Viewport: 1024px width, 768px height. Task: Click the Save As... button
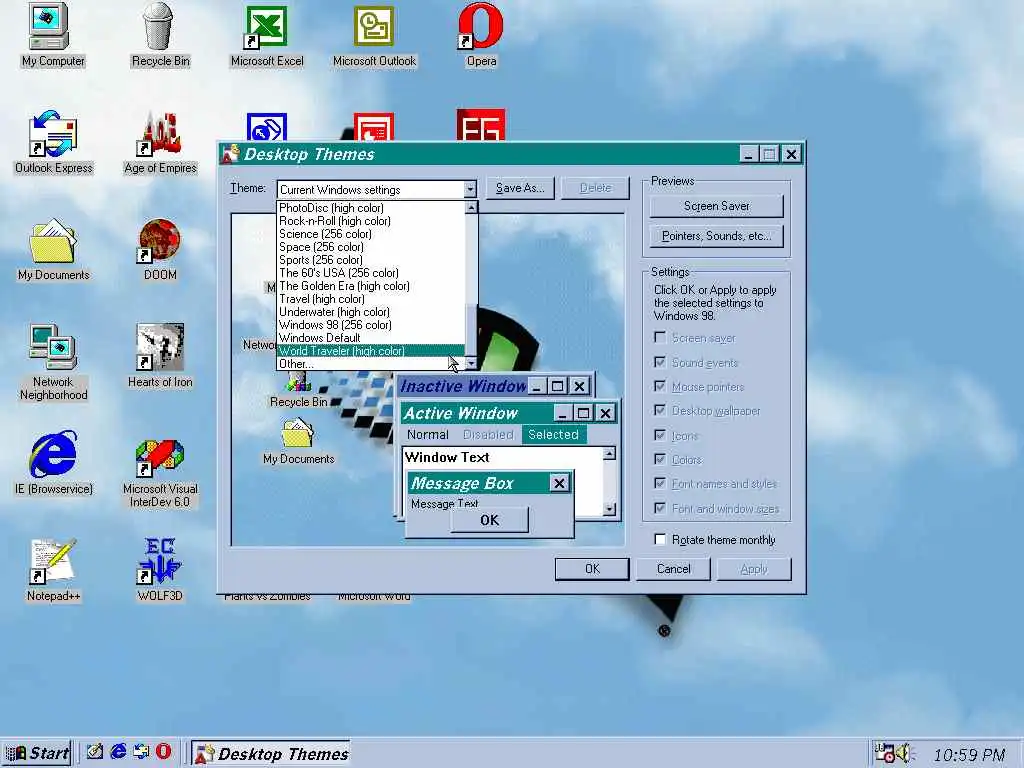click(520, 188)
